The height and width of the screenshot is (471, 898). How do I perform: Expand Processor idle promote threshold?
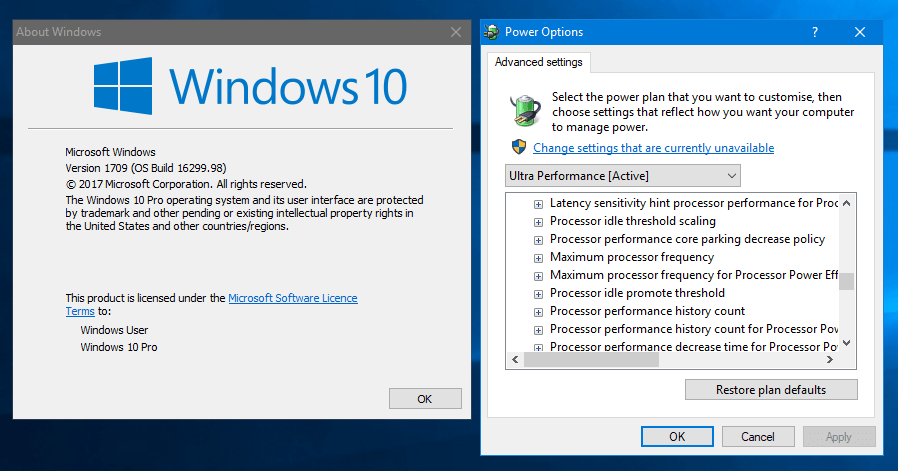pyautogui.click(x=538, y=294)
